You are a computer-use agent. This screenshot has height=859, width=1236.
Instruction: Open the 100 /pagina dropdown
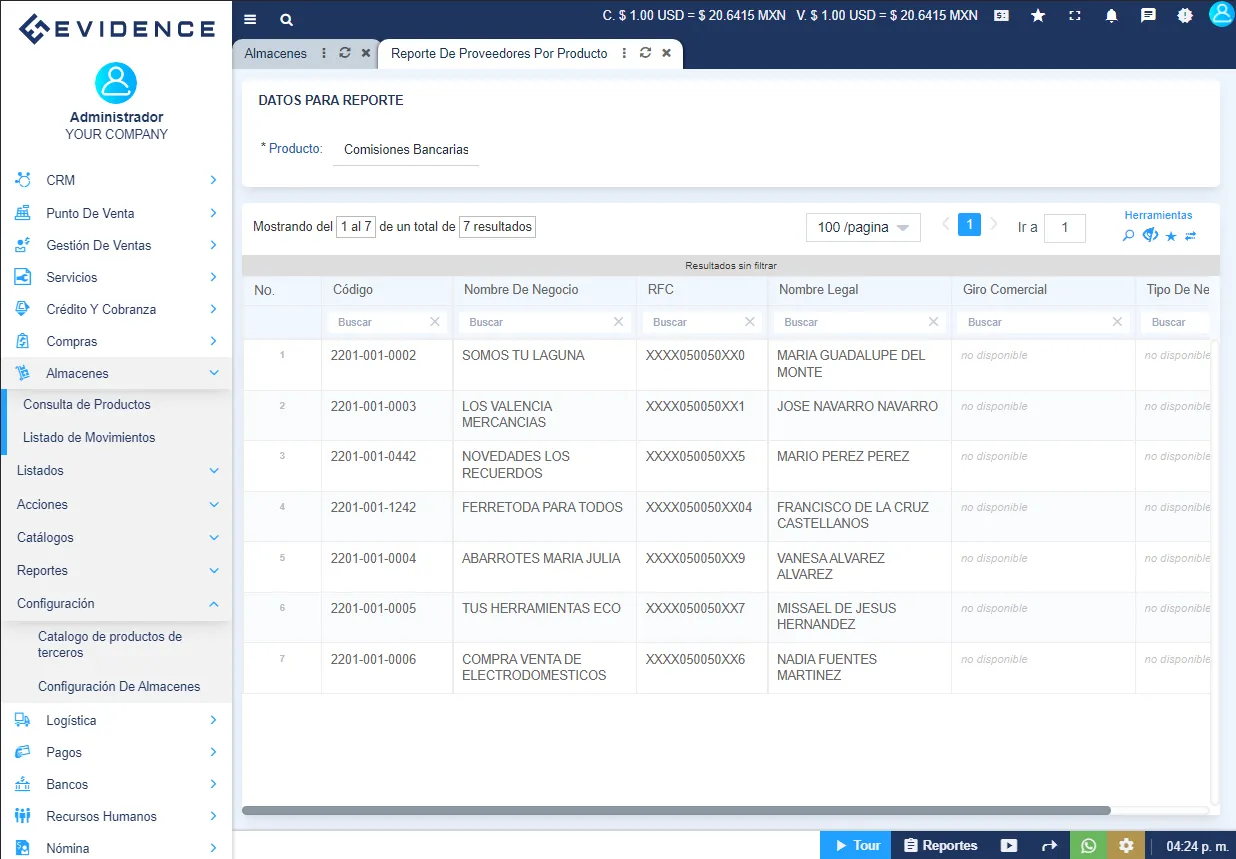click(x=862, y=227)
